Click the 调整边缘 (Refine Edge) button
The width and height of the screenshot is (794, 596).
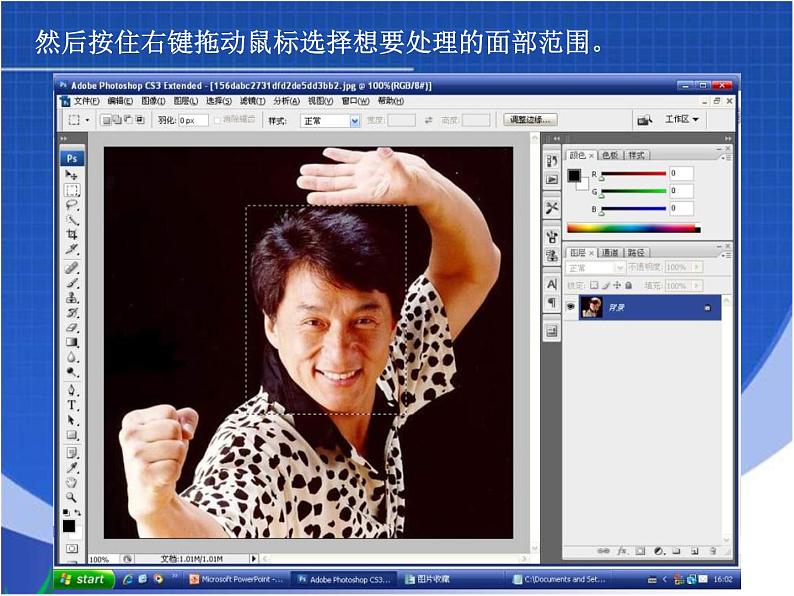click(x=530, y=120)
